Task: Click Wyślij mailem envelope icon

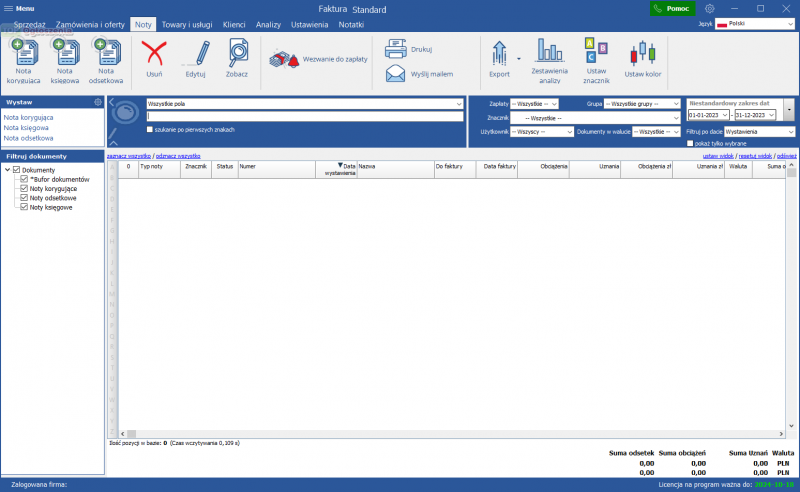Action: (395, 74)
